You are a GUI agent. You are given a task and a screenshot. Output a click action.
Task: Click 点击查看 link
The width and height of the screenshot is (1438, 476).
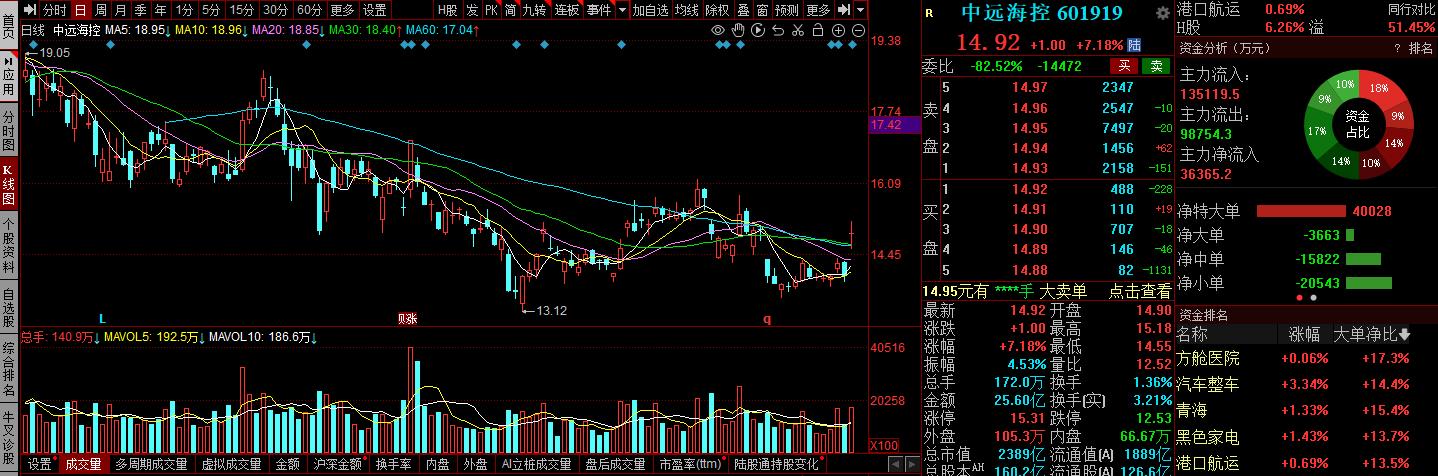click(1139, 291)
